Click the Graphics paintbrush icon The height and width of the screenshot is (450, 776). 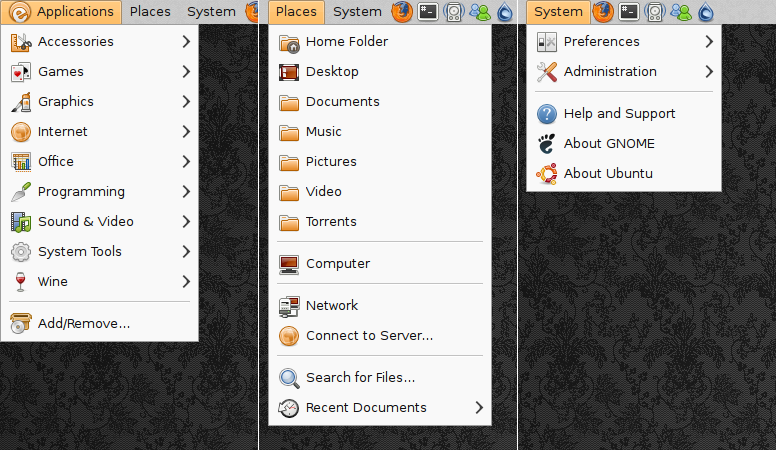pos(21,102)
